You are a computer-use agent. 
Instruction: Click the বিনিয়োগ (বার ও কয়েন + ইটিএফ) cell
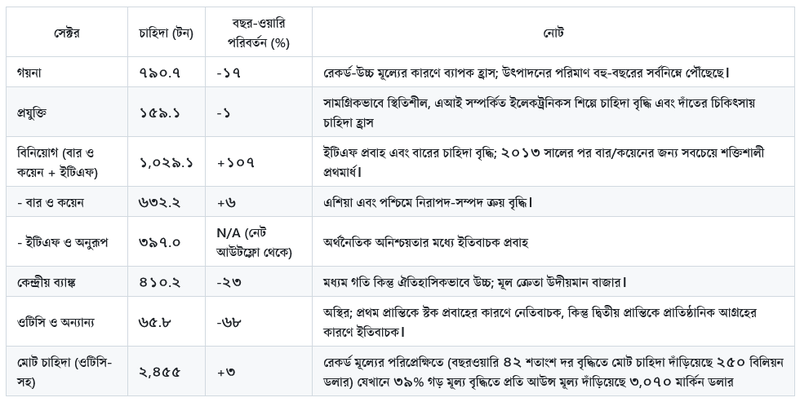point(63,160)
